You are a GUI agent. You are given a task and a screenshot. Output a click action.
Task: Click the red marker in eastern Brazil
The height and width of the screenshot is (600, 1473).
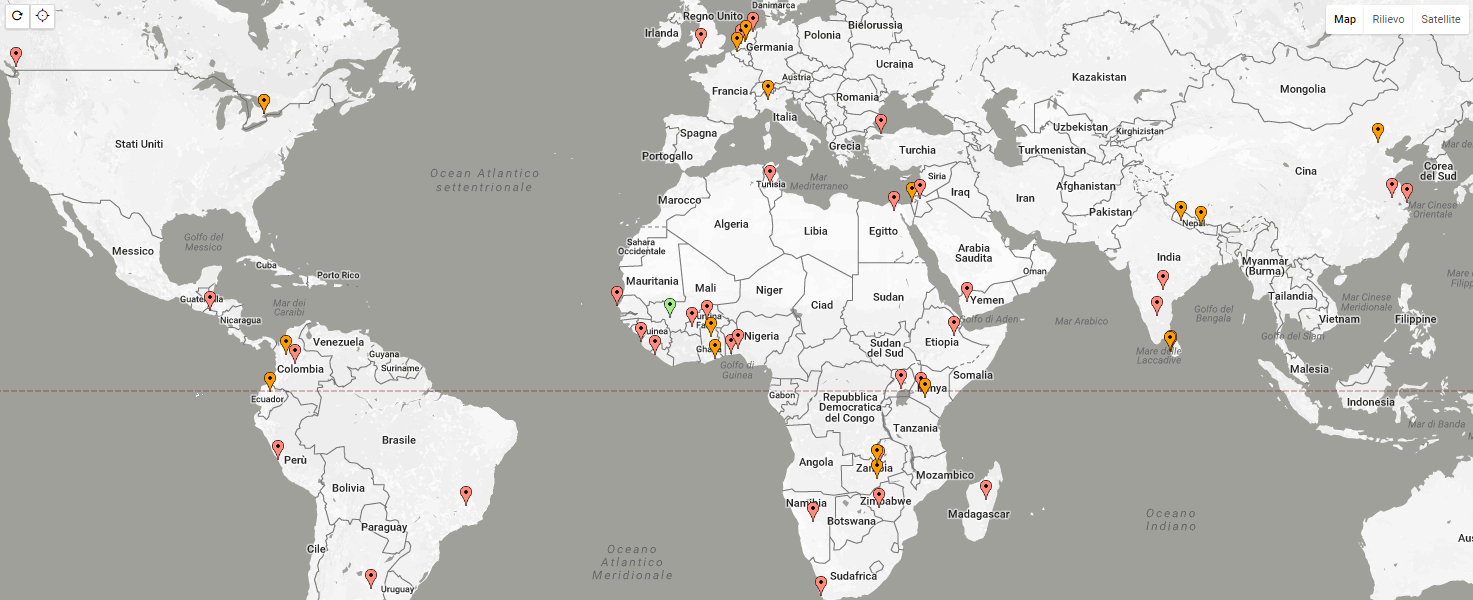[x=466, y=494]
